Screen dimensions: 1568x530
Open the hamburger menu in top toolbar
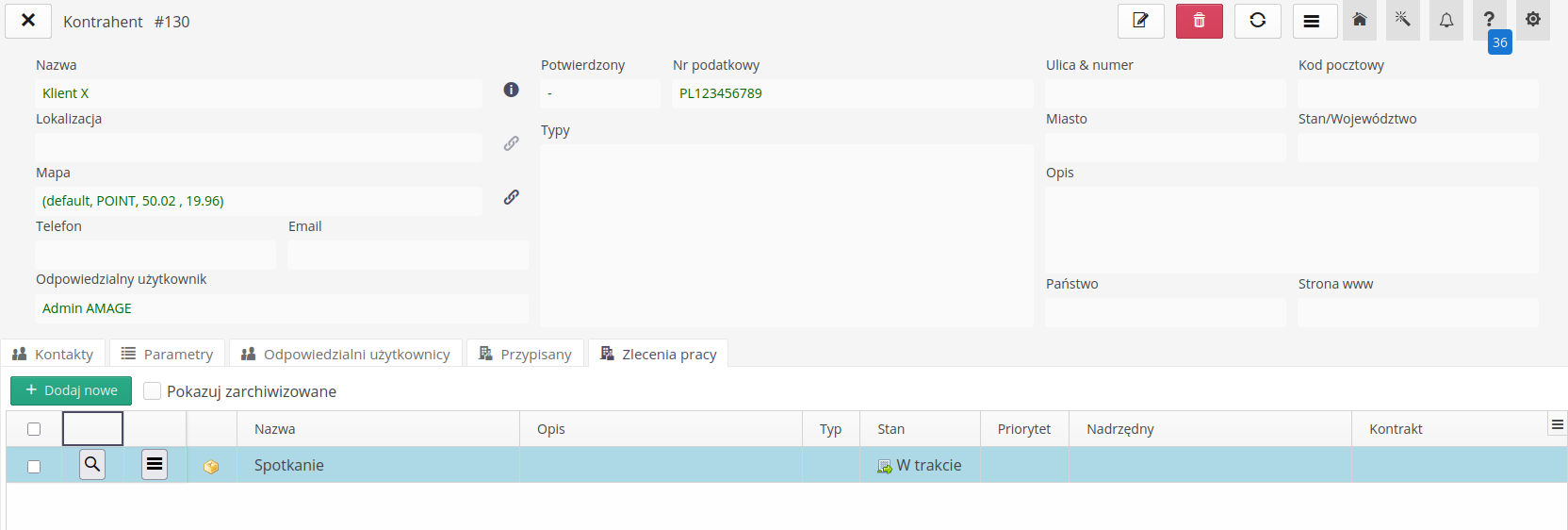coord(1311,21)
